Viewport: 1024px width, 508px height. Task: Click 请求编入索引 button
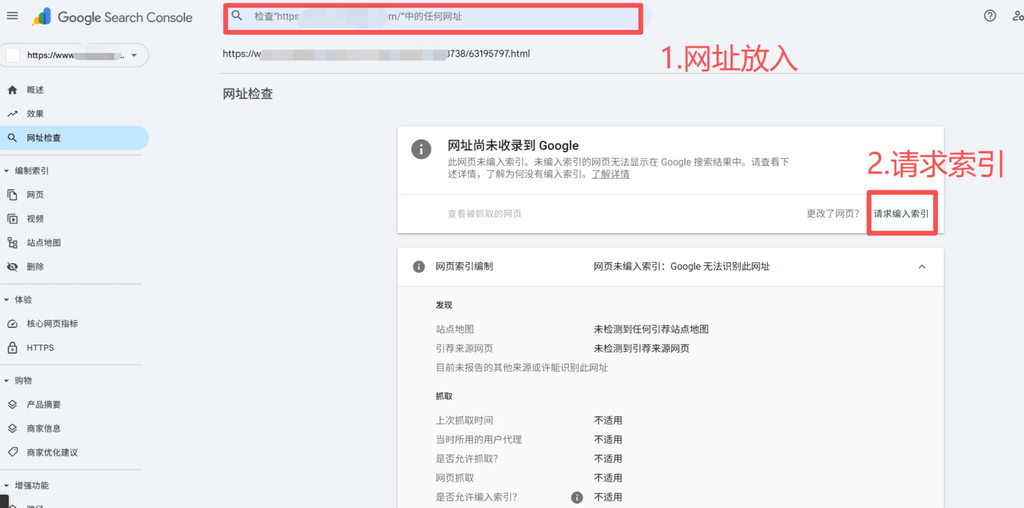pos(901,214)
